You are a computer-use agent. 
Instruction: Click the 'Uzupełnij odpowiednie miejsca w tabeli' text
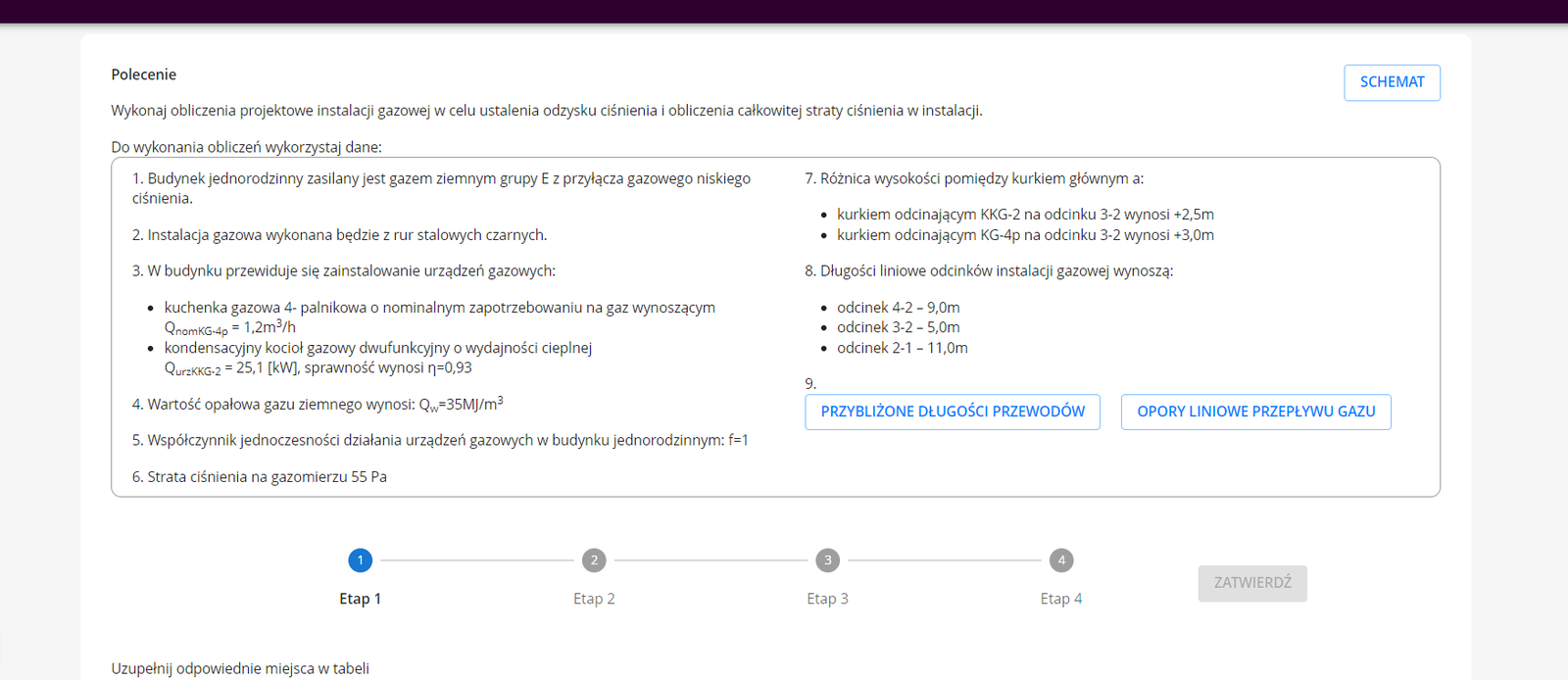(x=240, y=668)
